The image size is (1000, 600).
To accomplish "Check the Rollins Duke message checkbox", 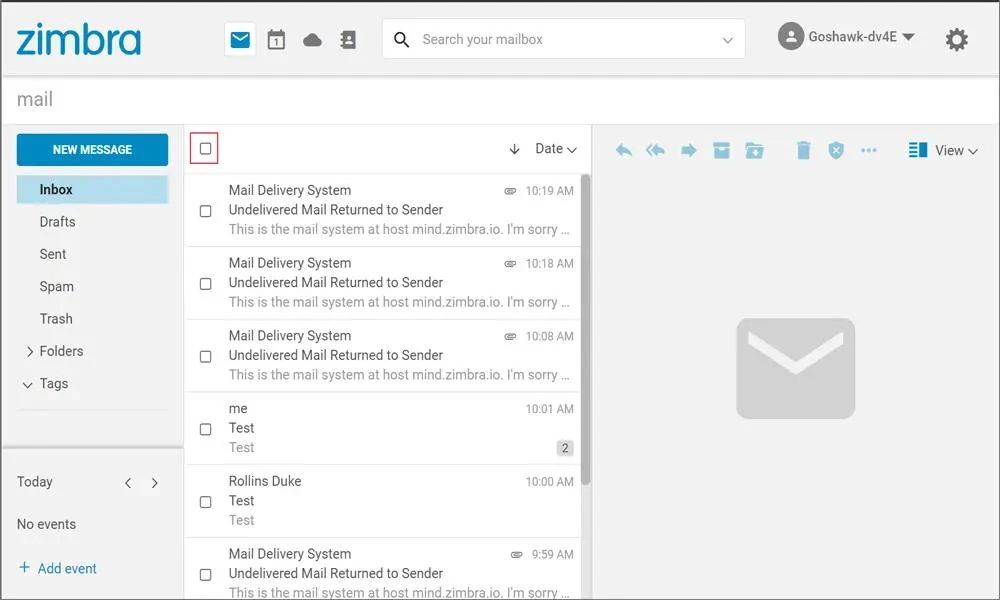I will click(x=205, y=502).
